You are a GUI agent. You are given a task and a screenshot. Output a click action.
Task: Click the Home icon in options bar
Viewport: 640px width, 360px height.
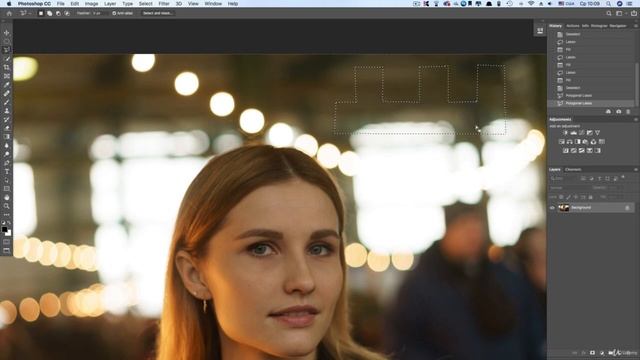pyautogui.click(x=9, y=13)
